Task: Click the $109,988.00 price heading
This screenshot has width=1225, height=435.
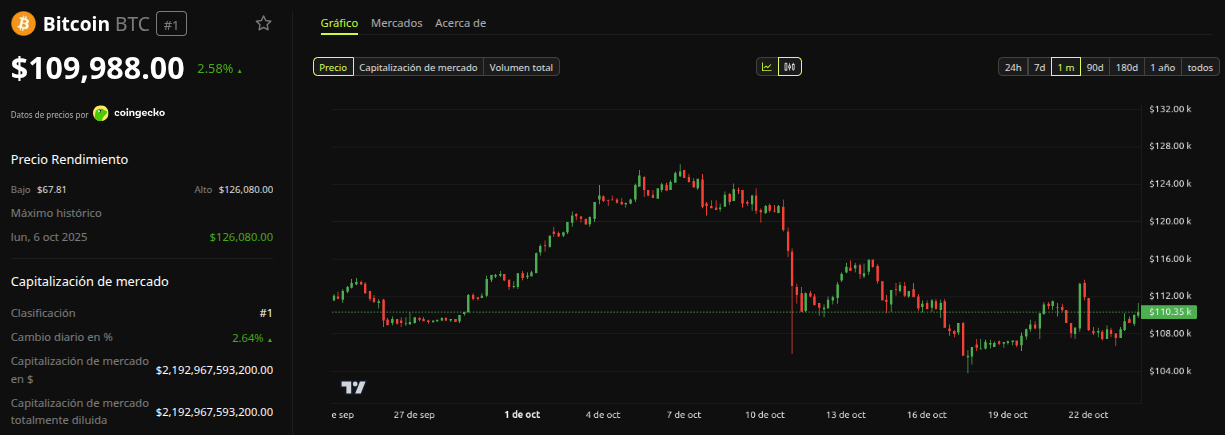Action: (98, 68)
